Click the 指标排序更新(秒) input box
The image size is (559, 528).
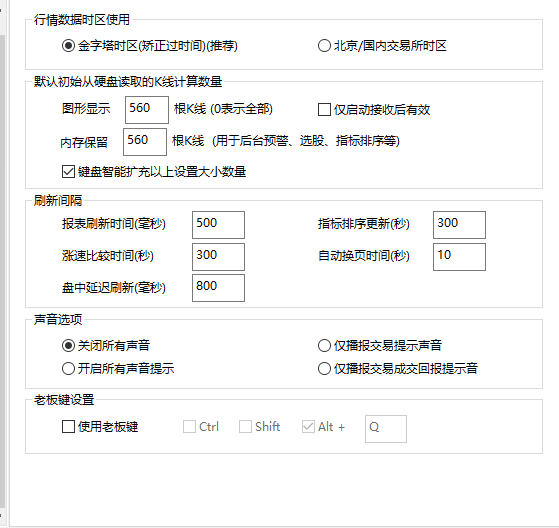pyautogui.click(x=459, y=225)
